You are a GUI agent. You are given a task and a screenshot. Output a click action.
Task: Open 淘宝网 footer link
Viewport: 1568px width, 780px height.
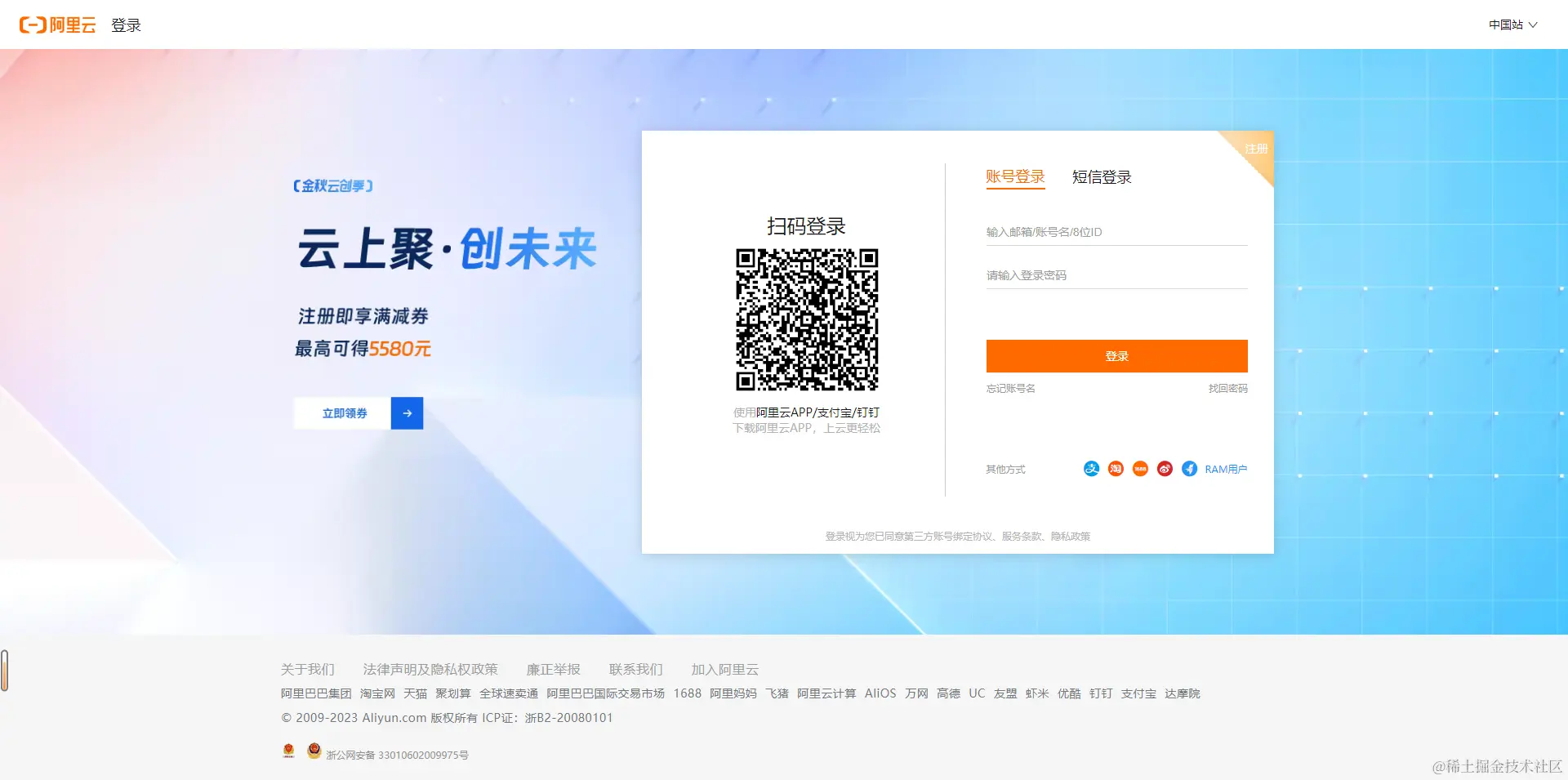point(377,693)
